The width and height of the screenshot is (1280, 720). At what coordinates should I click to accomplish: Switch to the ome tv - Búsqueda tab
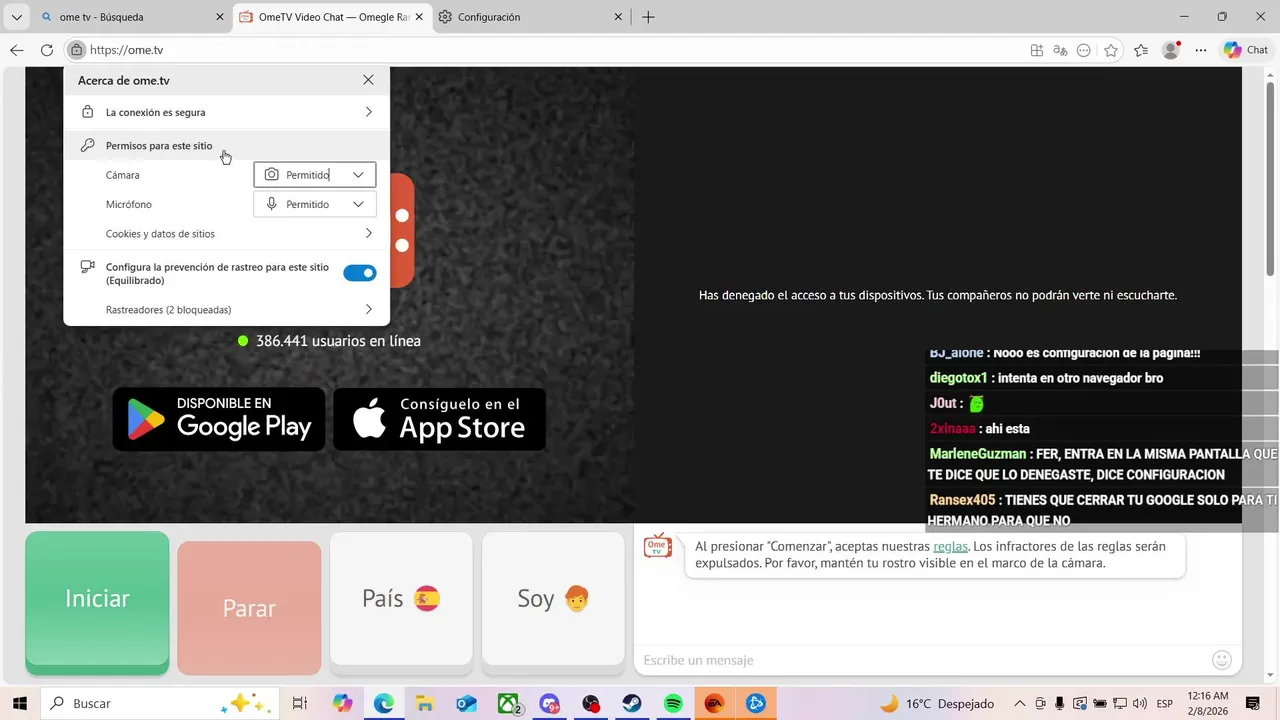(x=131, y=17)
